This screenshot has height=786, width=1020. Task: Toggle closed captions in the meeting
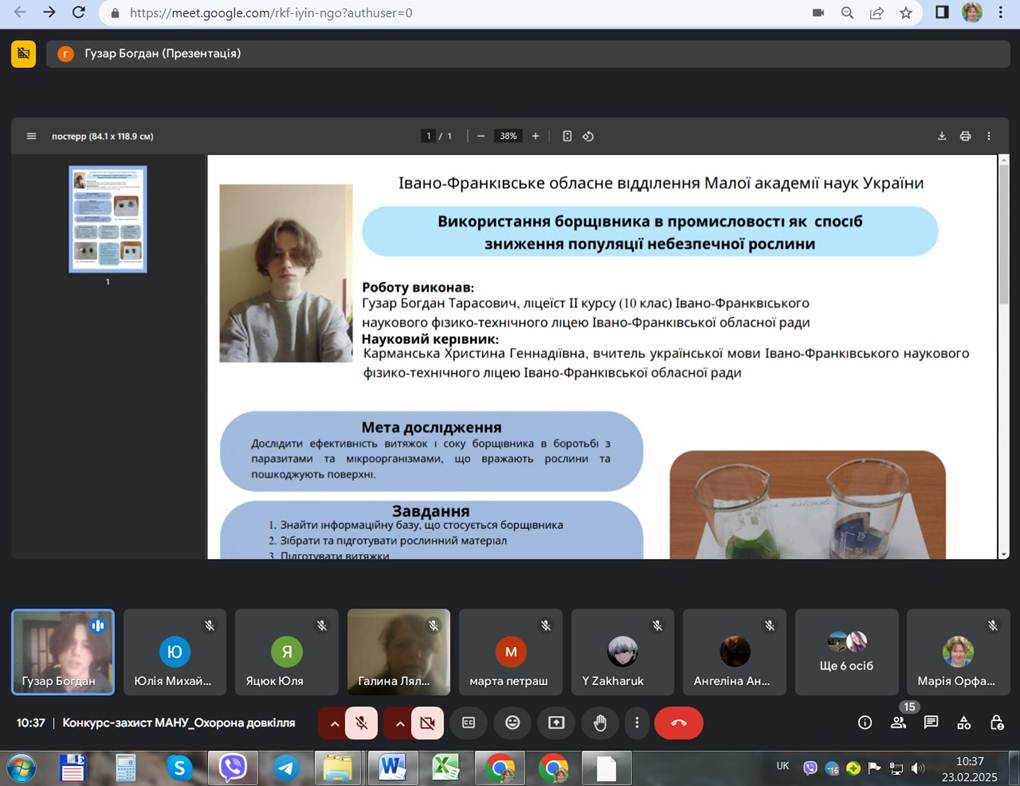tap(469, 723)
